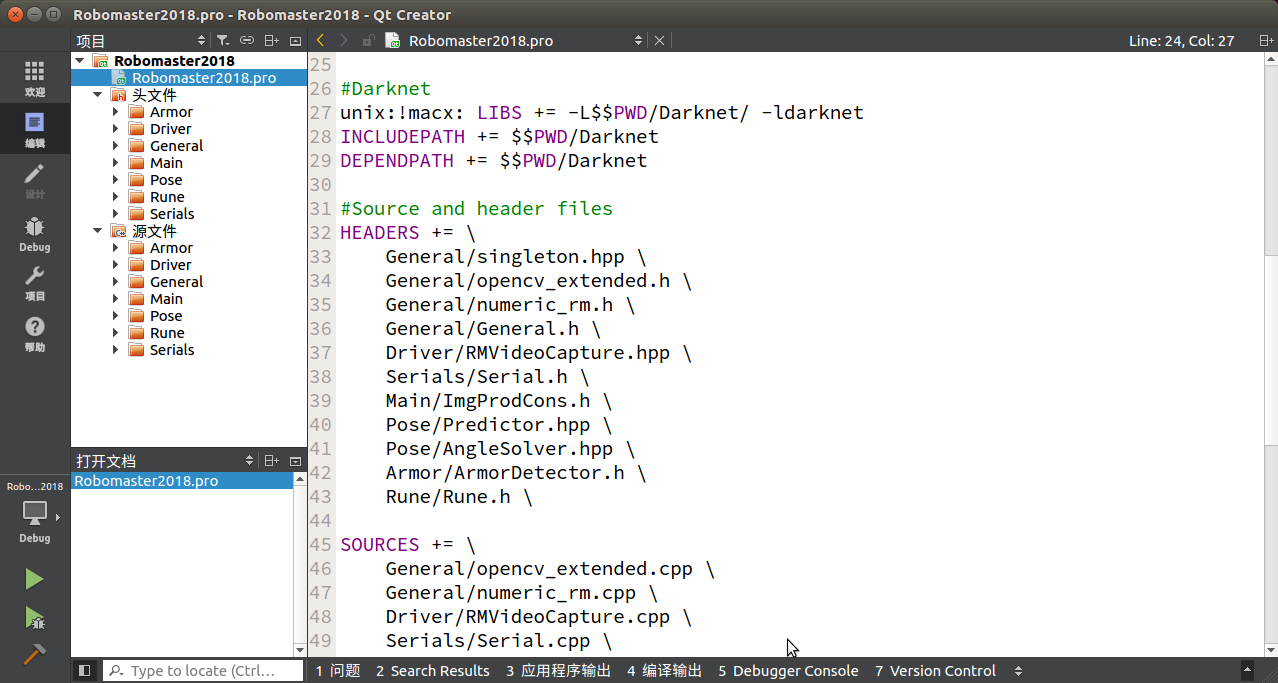Open the editor document list dropdown
The image size is (1278, 683).
tap(639, 40)
